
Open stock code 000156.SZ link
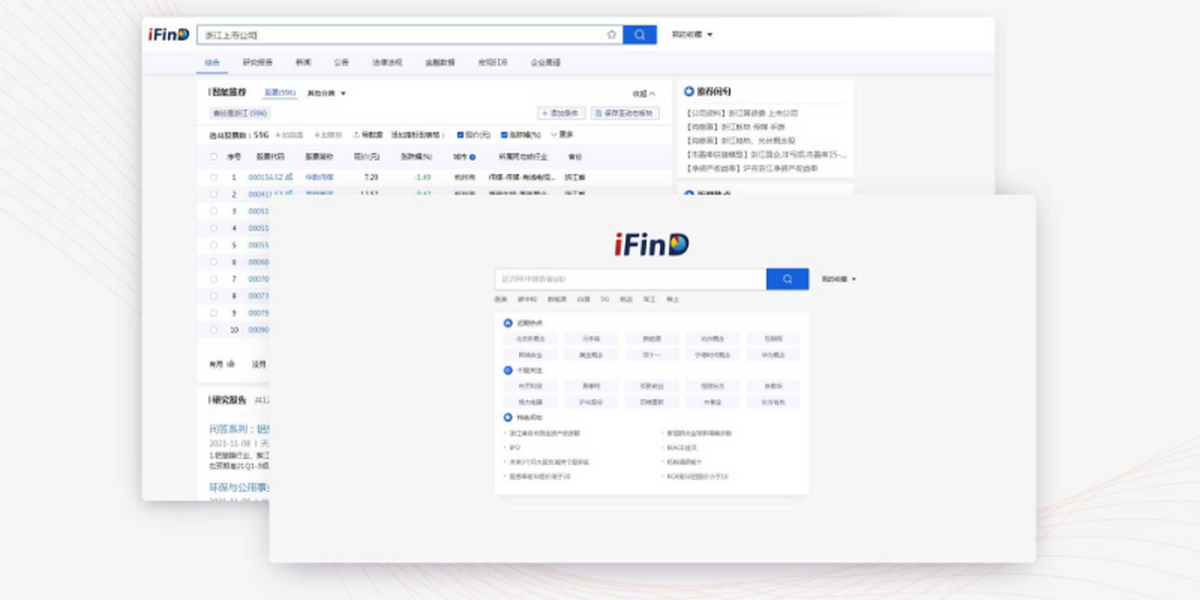coord(265,177)
